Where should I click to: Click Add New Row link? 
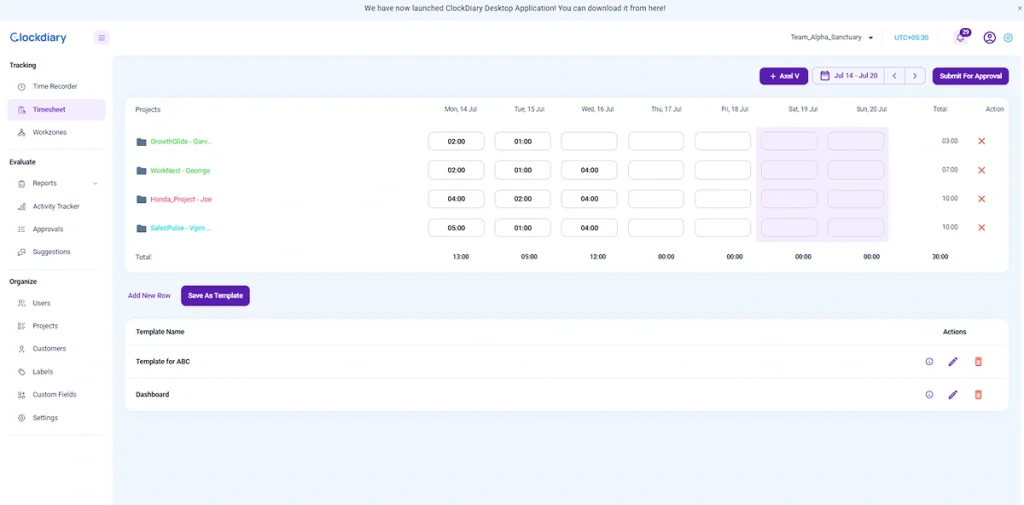click(149, 295)
